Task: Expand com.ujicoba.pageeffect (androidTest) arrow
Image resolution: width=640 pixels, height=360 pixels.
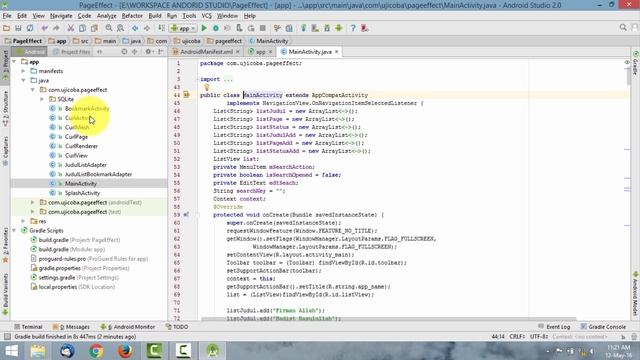Action: 33,202
